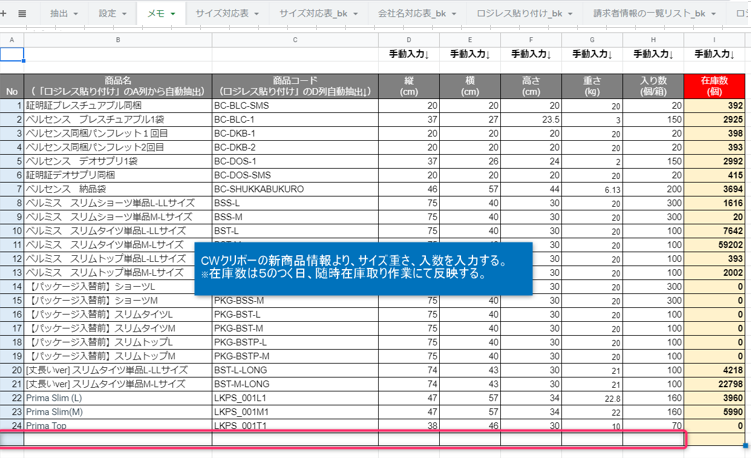The image size is (751, 458).
Task: Click the red 在庫数 (個) header cell
Action: pos(714,86)
